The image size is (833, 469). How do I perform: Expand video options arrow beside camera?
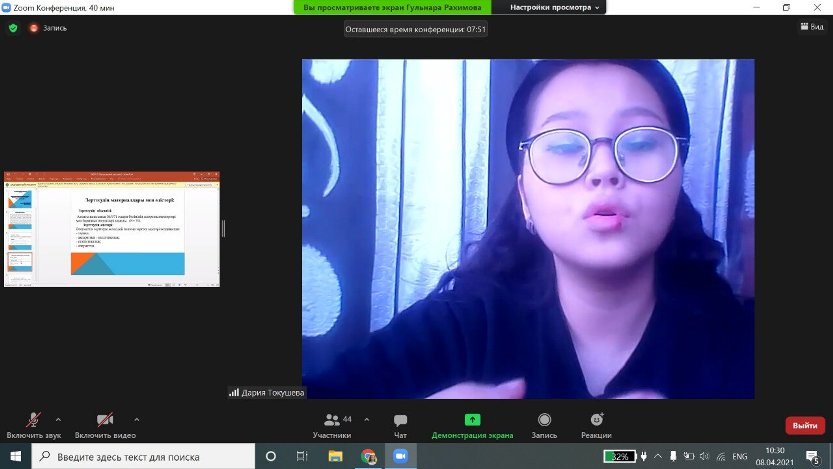pyautogui.click(x=136, y=419)
